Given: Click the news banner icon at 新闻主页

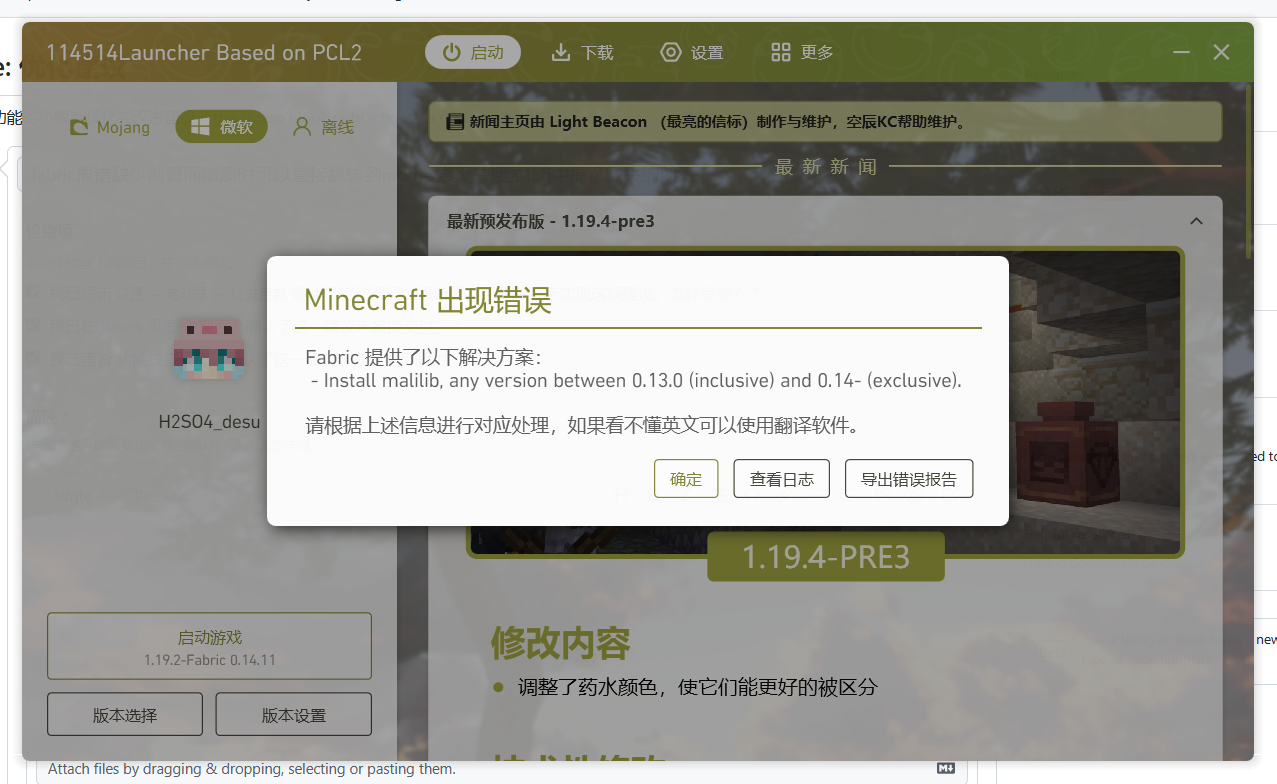Looking at the screenshot, I should point(455,122).
